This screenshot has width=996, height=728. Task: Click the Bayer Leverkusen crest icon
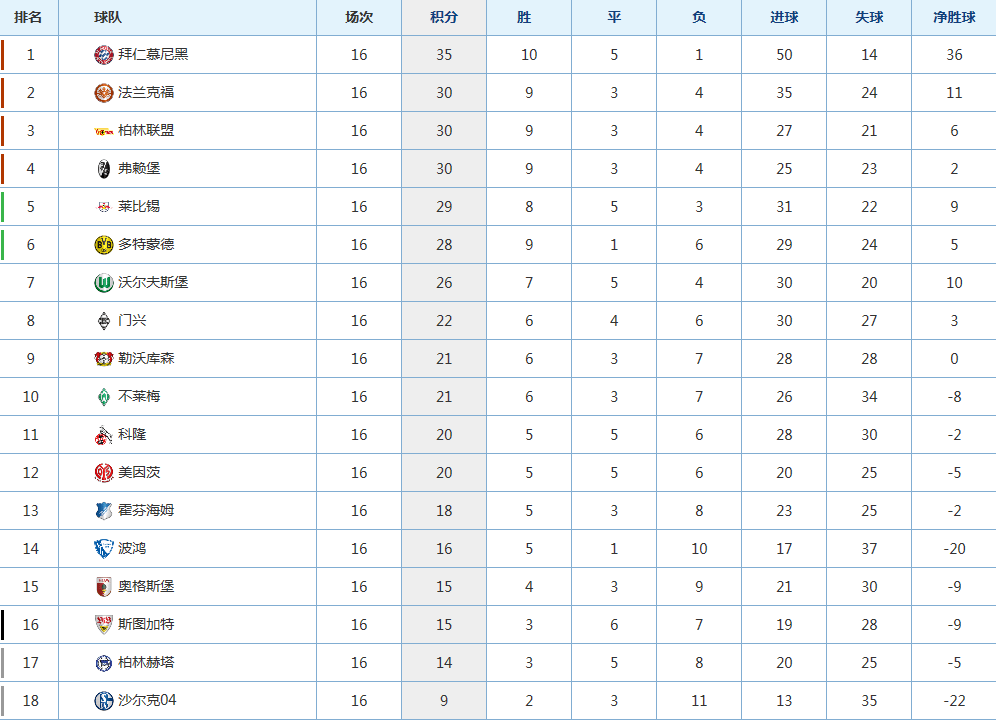104,359
